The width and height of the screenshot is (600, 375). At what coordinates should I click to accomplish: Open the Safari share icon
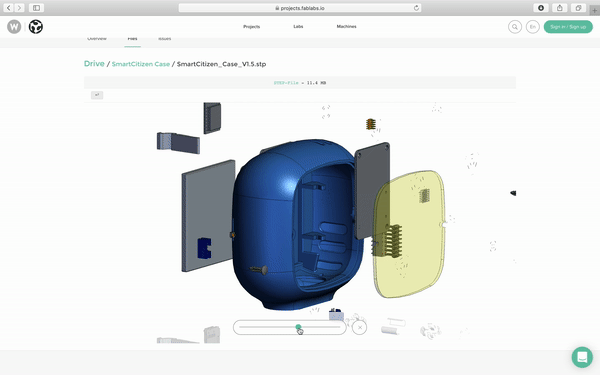click(559, 8)
